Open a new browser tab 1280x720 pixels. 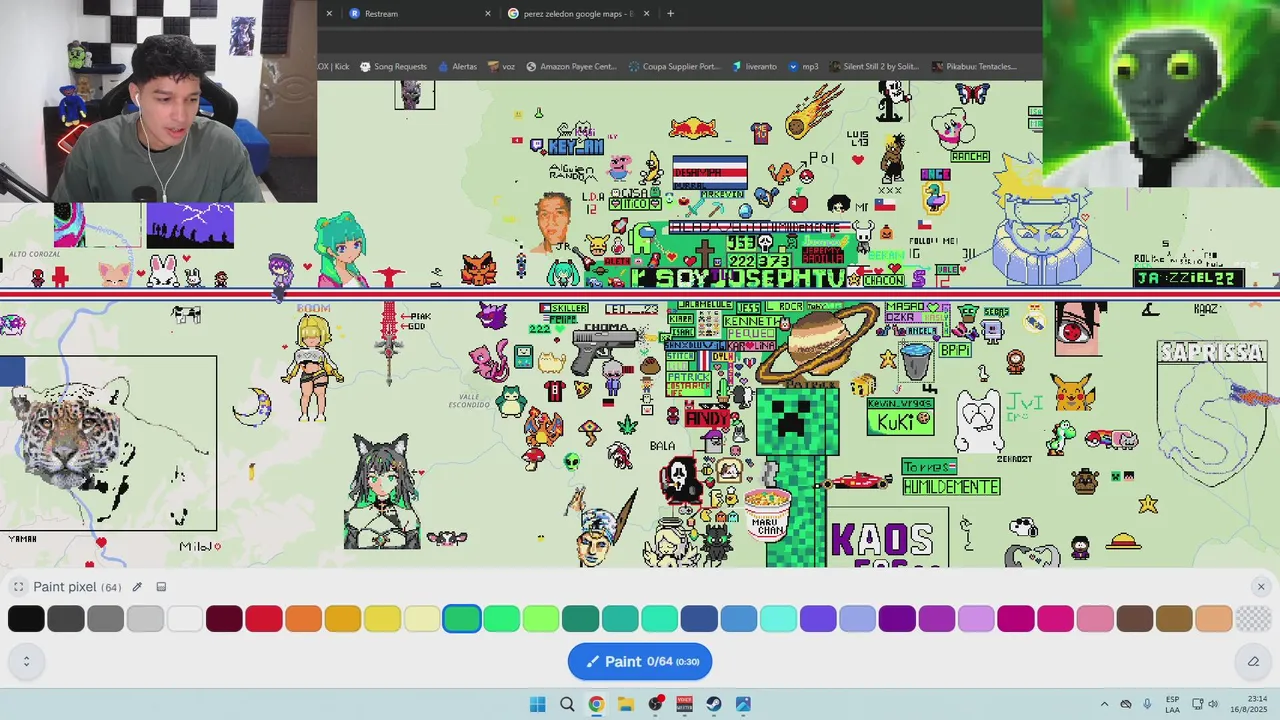(x=670, y=14)
